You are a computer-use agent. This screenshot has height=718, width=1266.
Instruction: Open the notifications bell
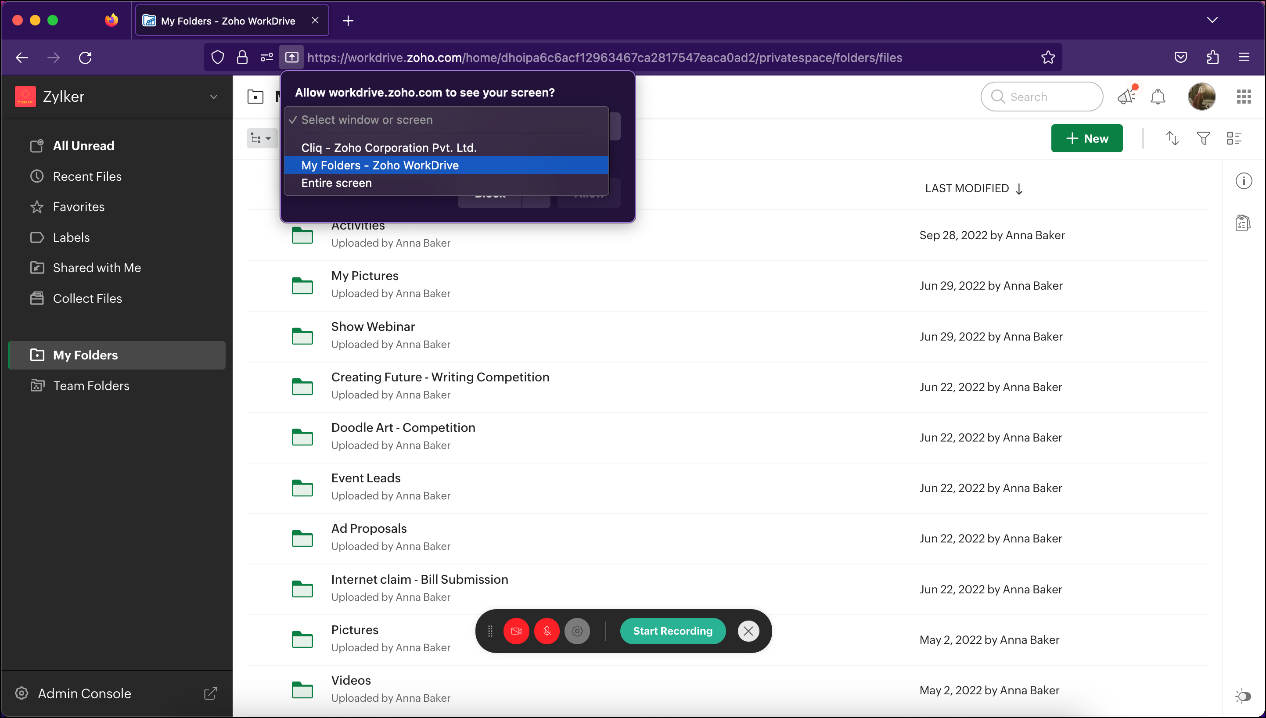(x=1158, y=97)
